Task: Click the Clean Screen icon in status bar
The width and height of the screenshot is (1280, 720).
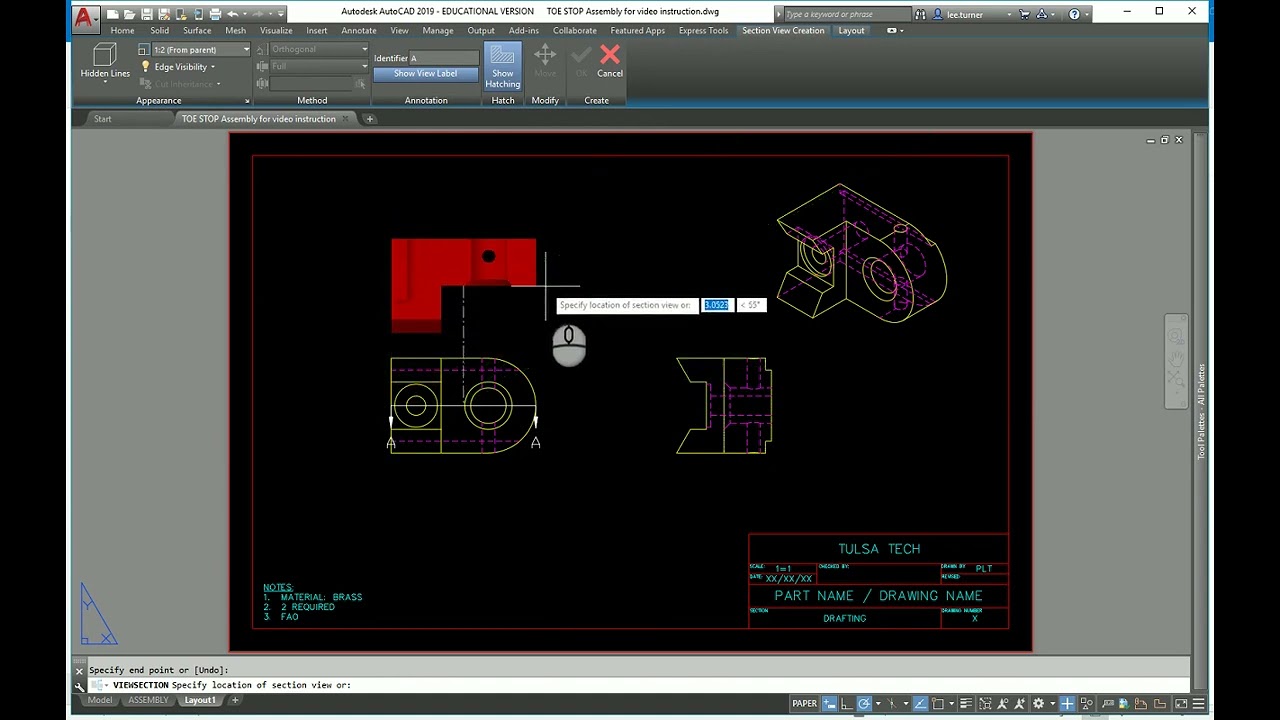Action: tap(1181, 704)
